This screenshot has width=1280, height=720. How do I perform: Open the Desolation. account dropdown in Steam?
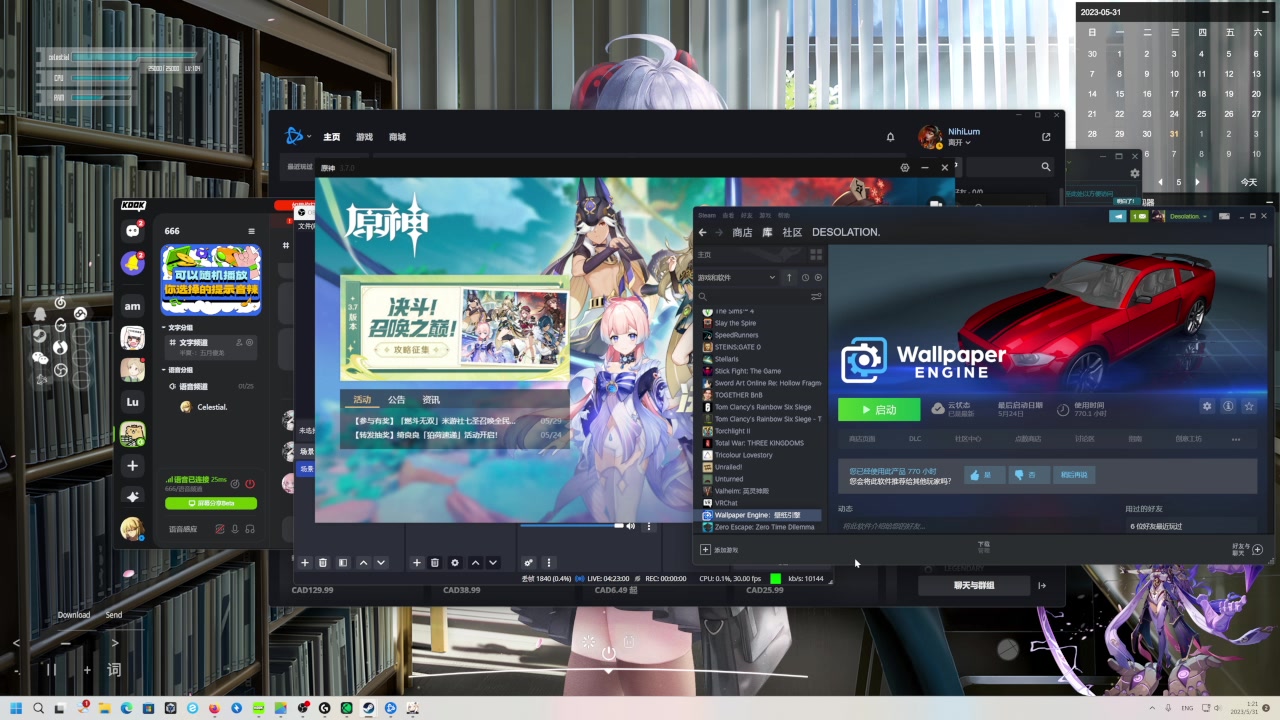[x=1189, y=216]
